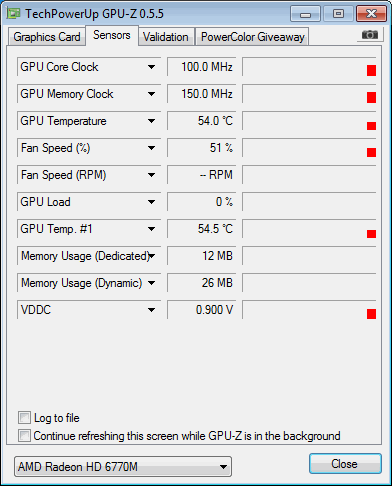Open Fan Speed (RPM) dropdown arrow

(x=151, y=175)
